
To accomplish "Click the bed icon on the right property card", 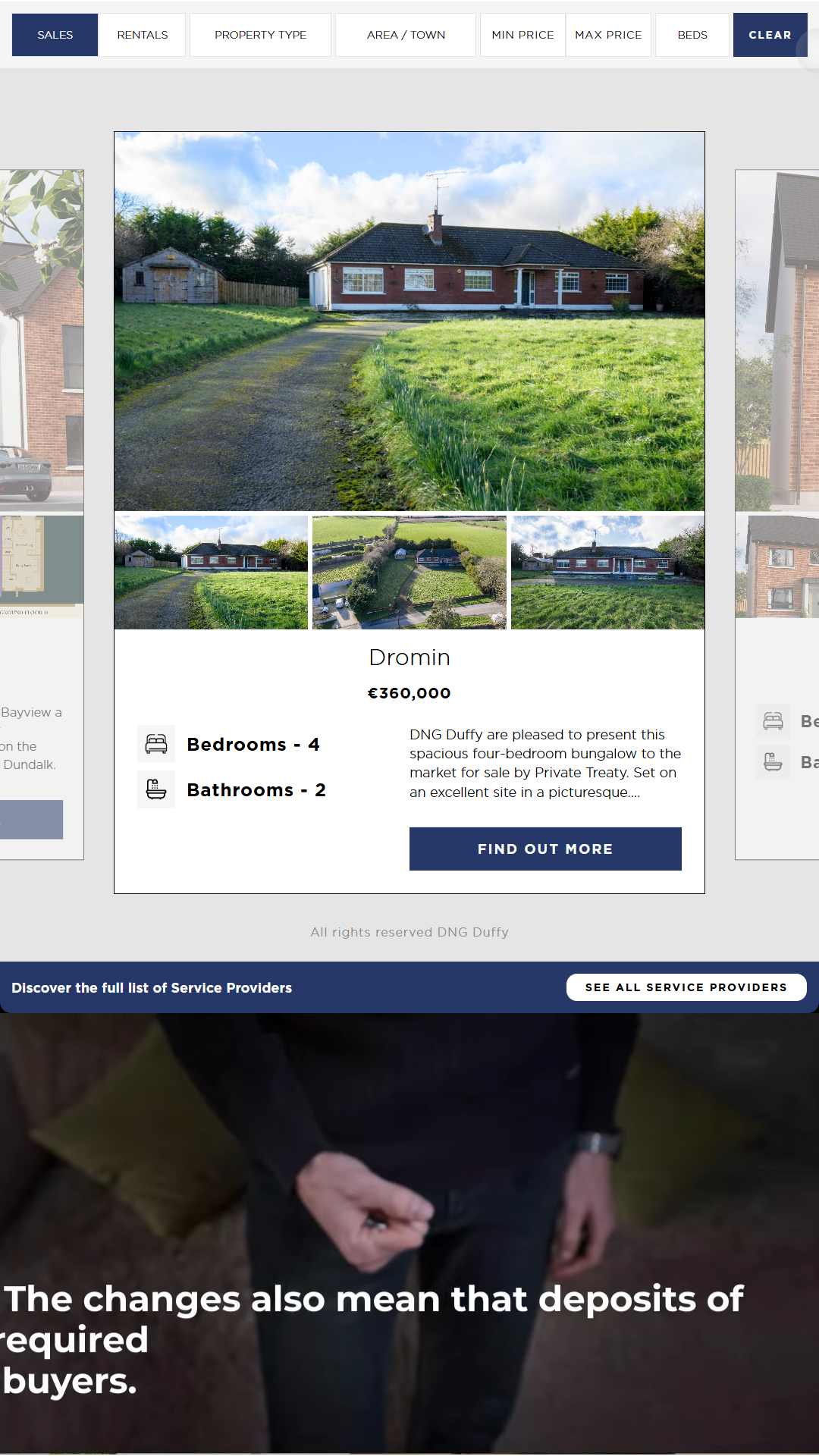I will (773, 720).
